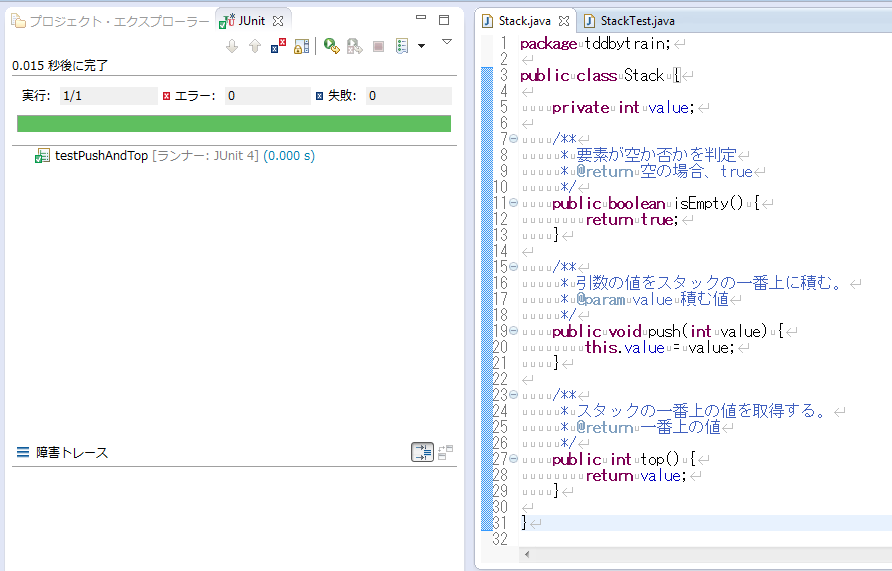Go to the previous failed test
This screenshot has height=571, width=892.
255,46
